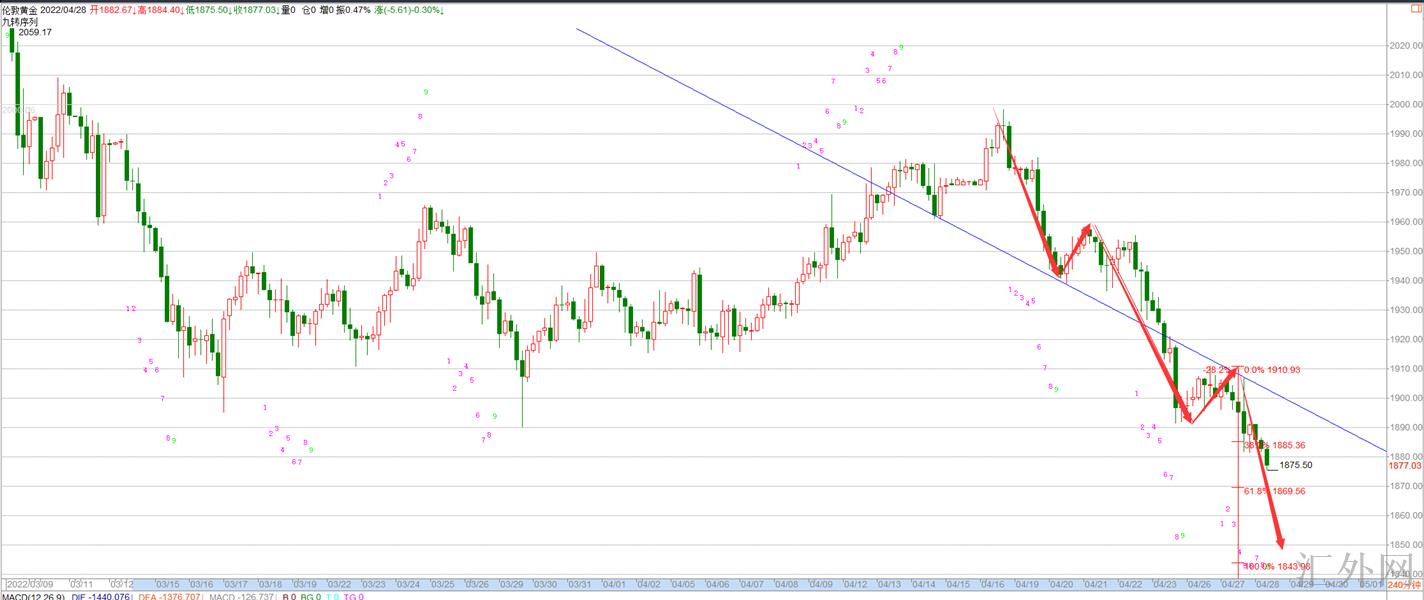Click the 1875.50 low price label
This screenshot has width=1424, height=600.
pos(1296,465)
